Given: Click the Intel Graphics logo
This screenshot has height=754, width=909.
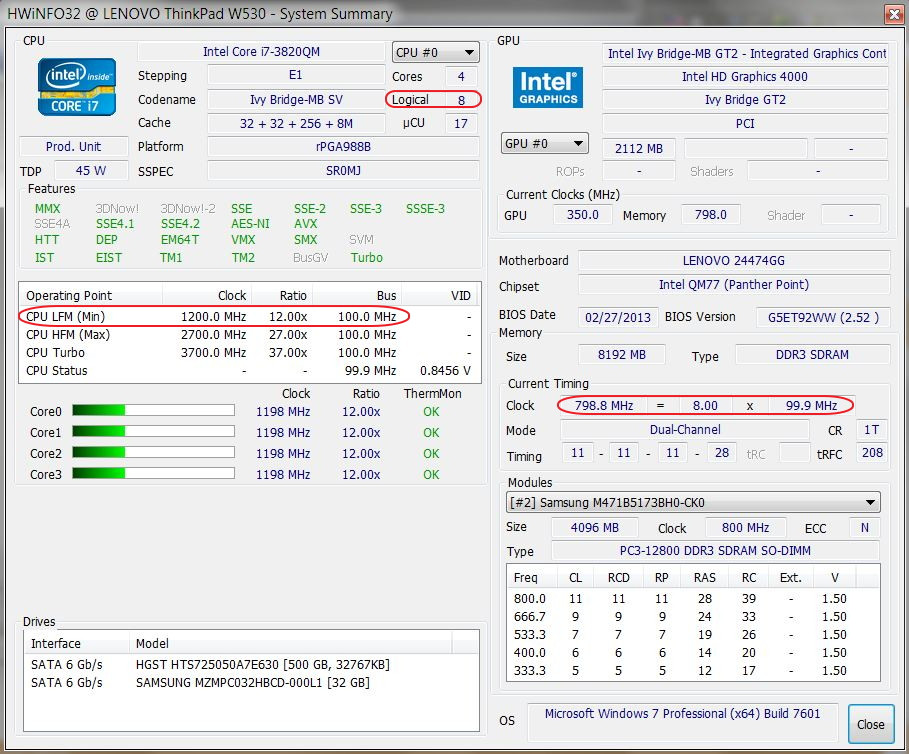Looking at the screenshot, I should point(547,88).
